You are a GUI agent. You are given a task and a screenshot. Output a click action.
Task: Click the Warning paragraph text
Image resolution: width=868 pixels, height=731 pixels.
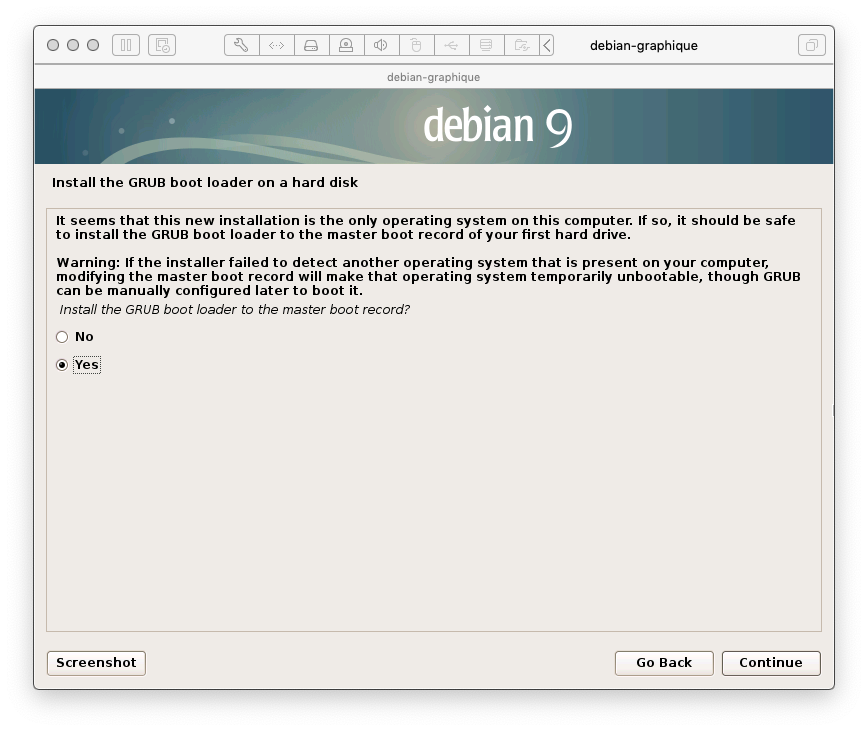pos(428,276)
